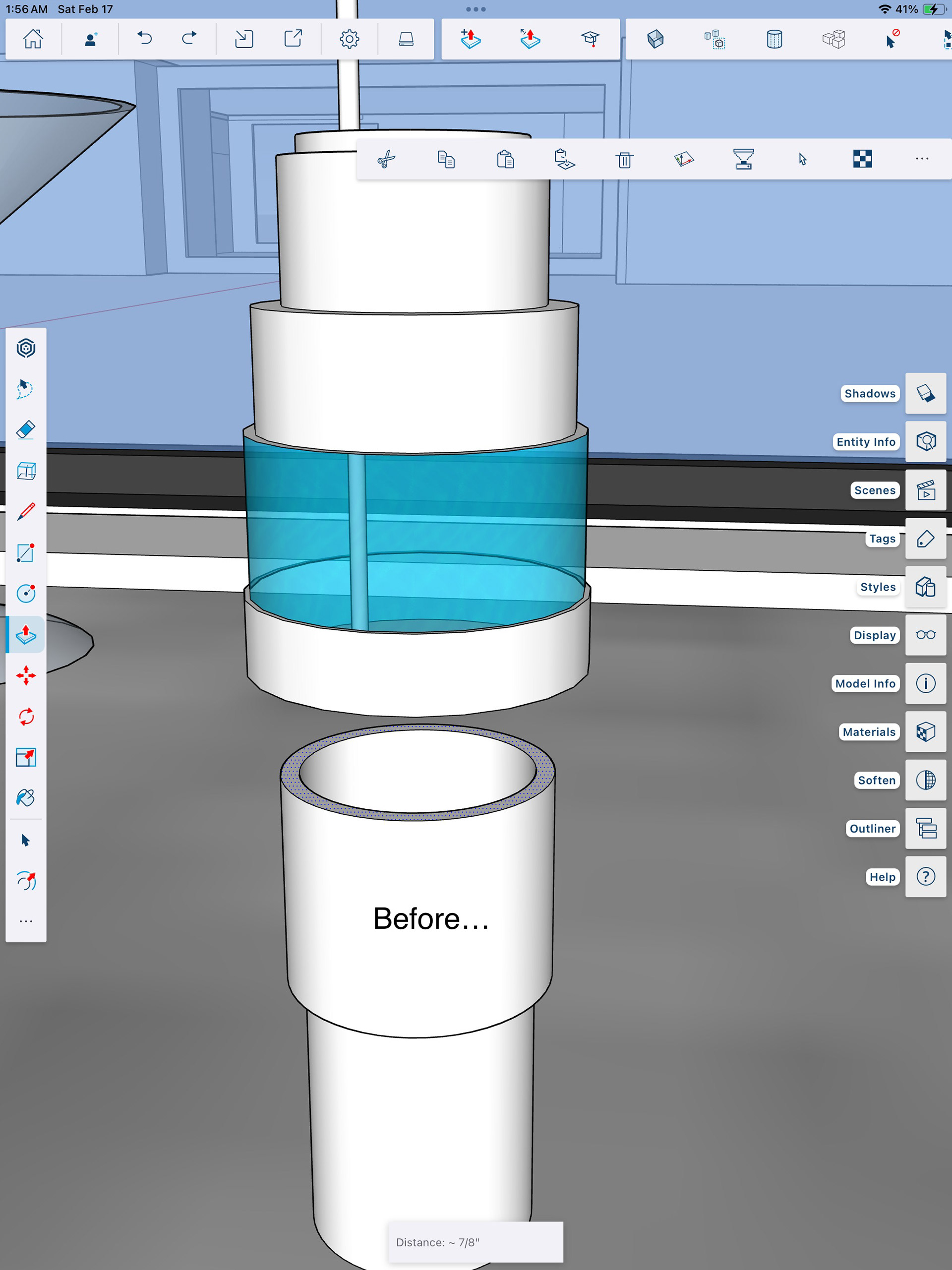Open the Soften panel

click(x=926, y=780)
